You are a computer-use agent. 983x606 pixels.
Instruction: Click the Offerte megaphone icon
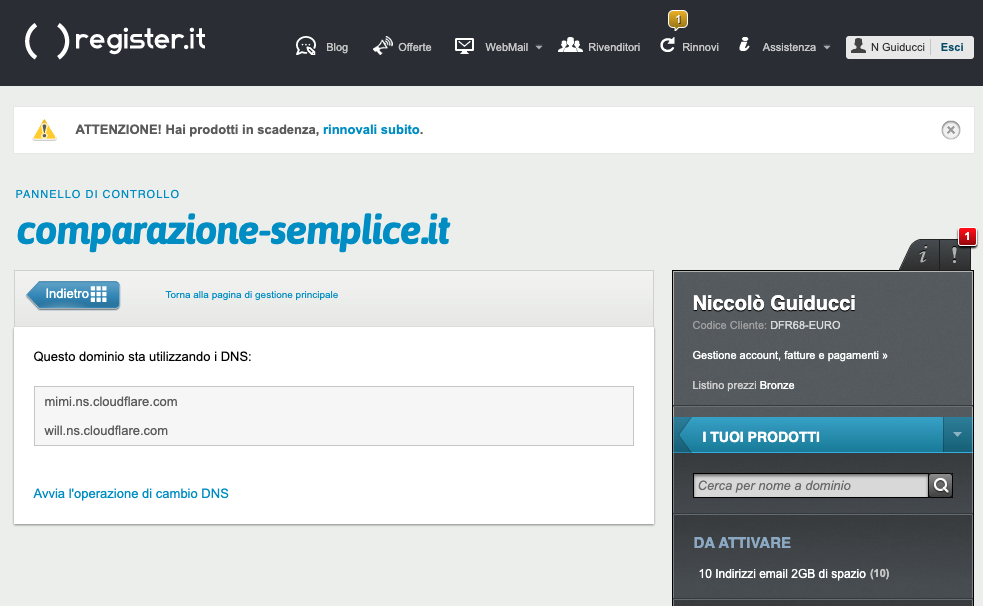(383, 46)
